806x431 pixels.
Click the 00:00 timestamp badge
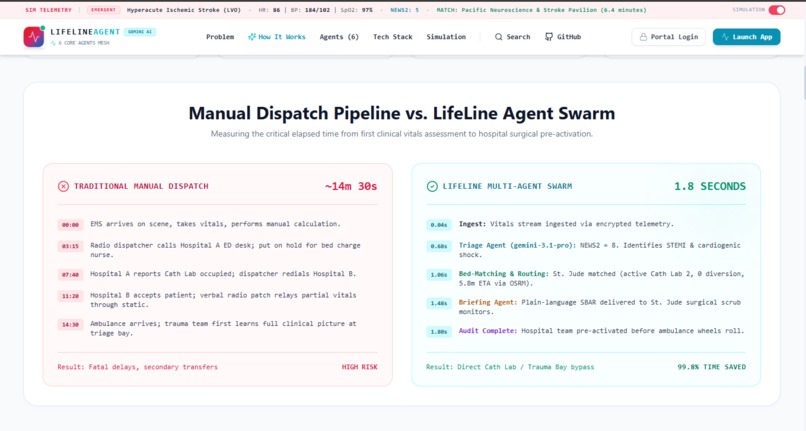click(70, 225)
